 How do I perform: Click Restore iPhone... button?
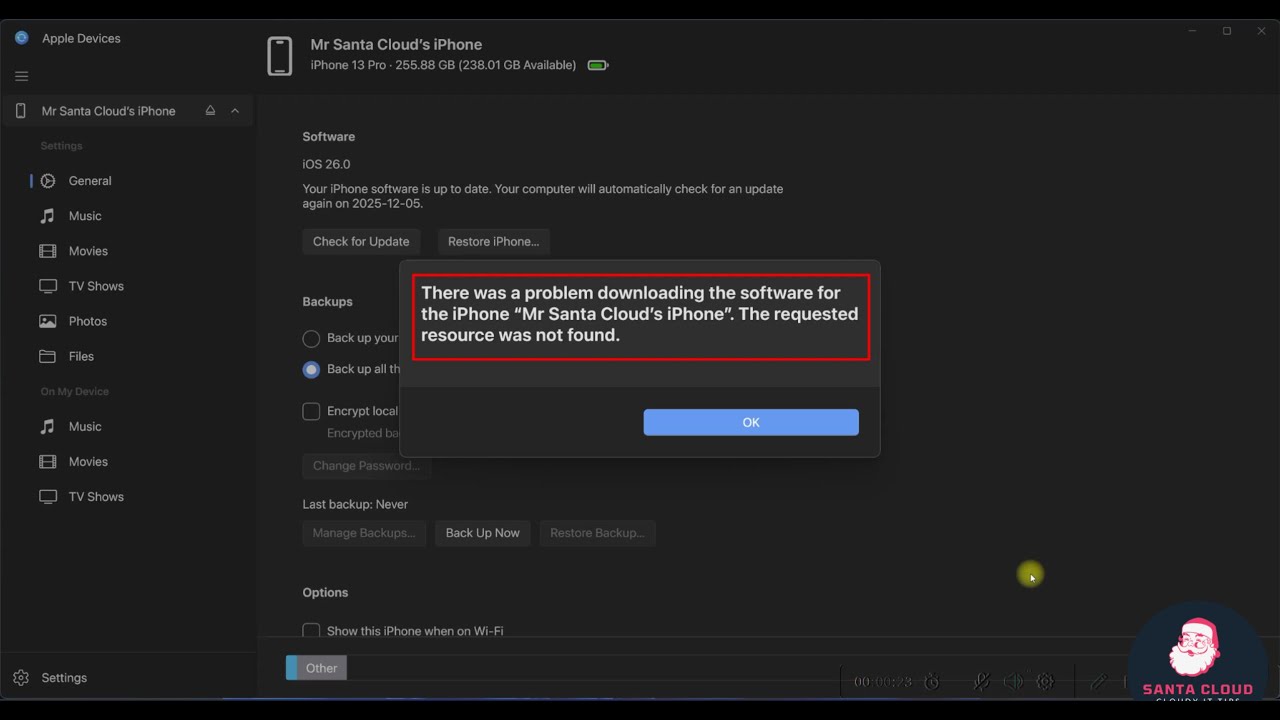(493, 241)
